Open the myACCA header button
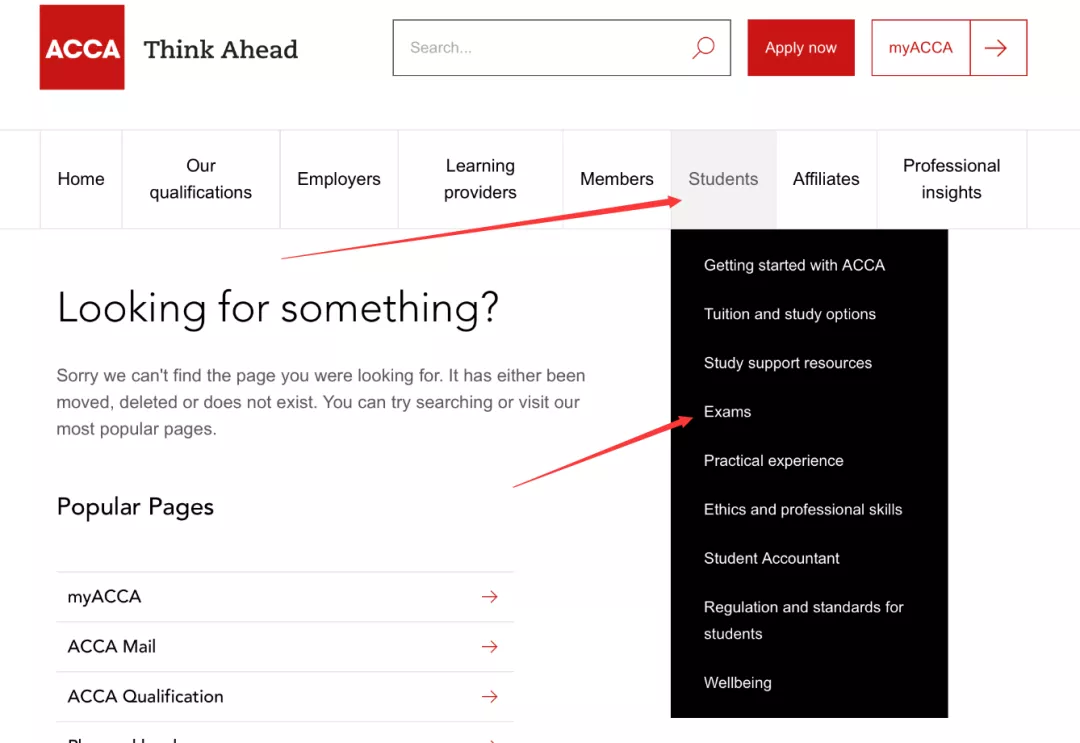Viewport: 1080px width, 743px height. 920,48
